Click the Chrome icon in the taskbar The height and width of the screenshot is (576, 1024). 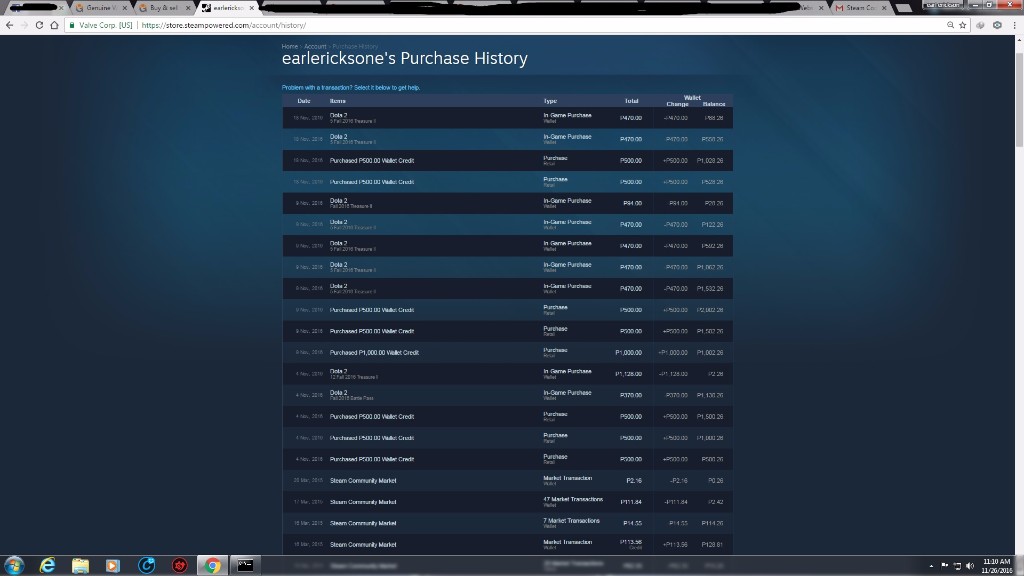(x=211, y=565)
